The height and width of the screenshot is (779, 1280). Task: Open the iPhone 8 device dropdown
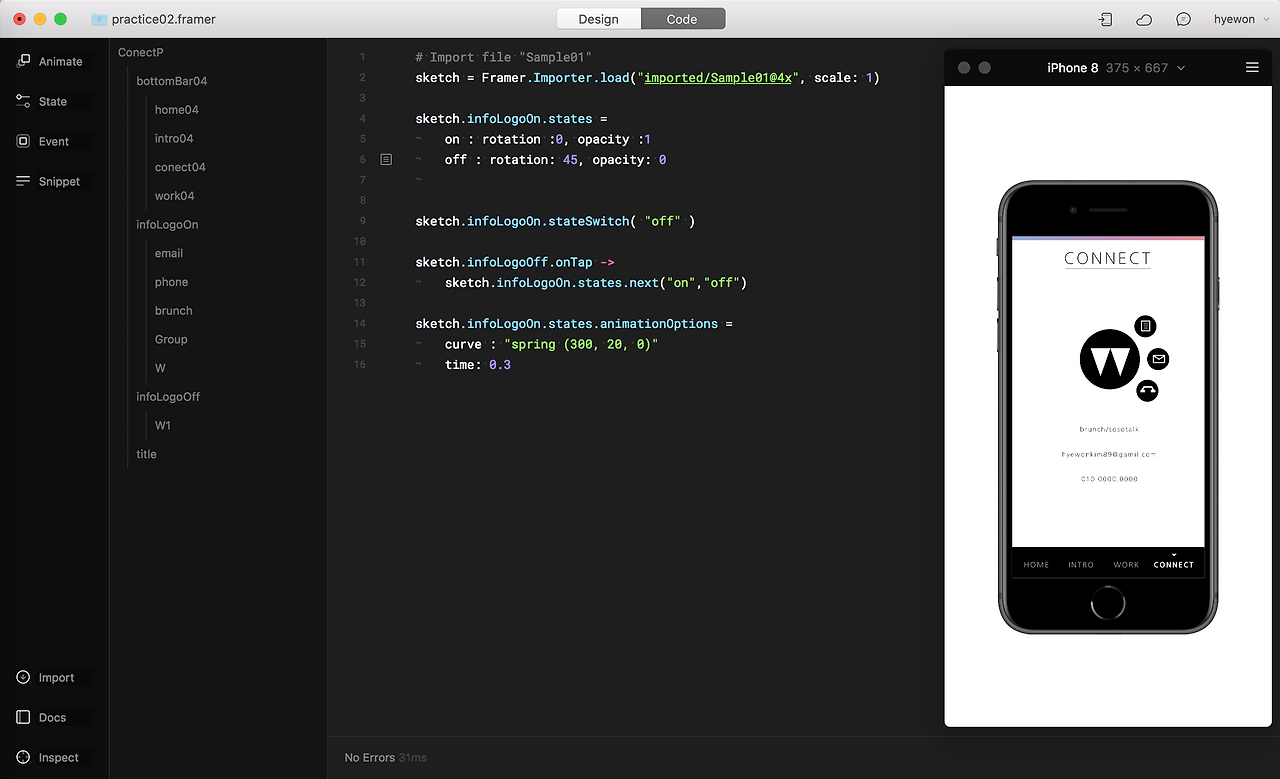[x=1116, y=68]
